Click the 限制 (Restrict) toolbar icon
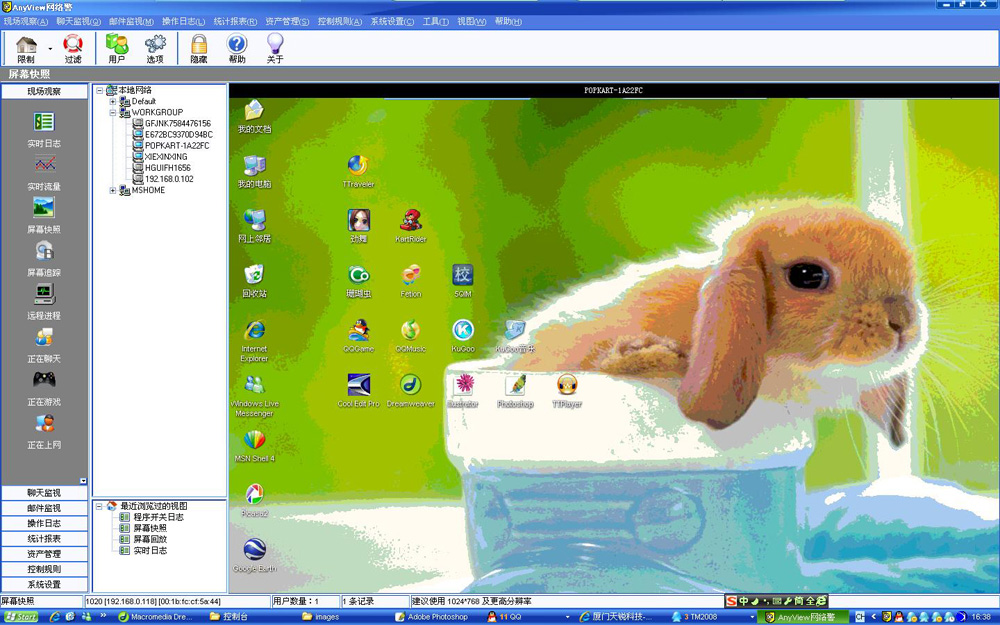The height and width of the screenshot is (625, 1000). point(26,47)
